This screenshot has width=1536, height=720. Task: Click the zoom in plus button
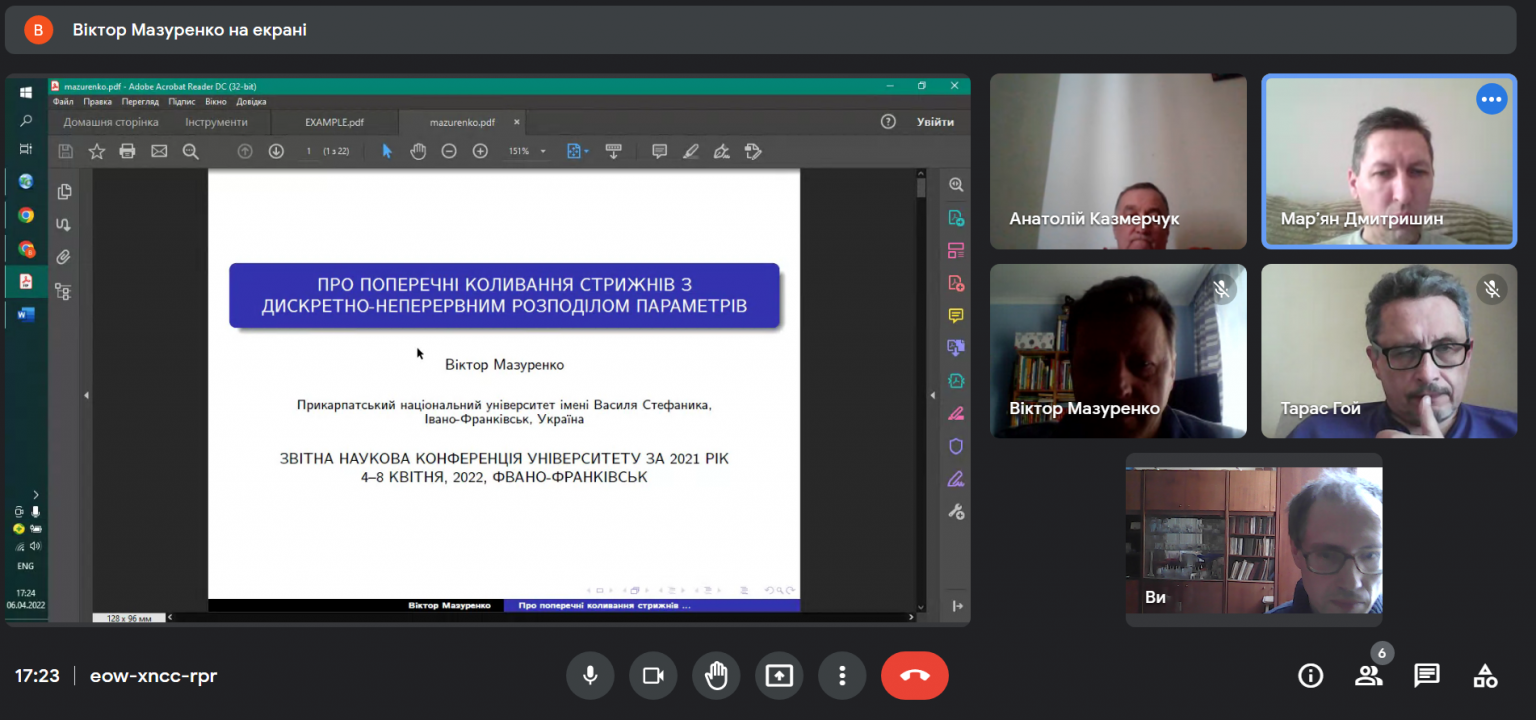tap(480, 151)
